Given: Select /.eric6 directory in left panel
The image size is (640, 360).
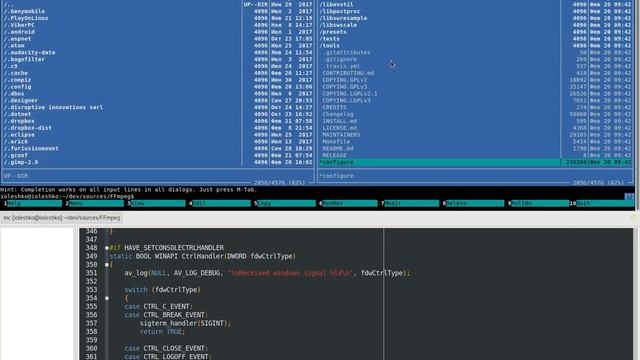Looking at the screenshot, I should pyautogui.click(x=16, y=142).
